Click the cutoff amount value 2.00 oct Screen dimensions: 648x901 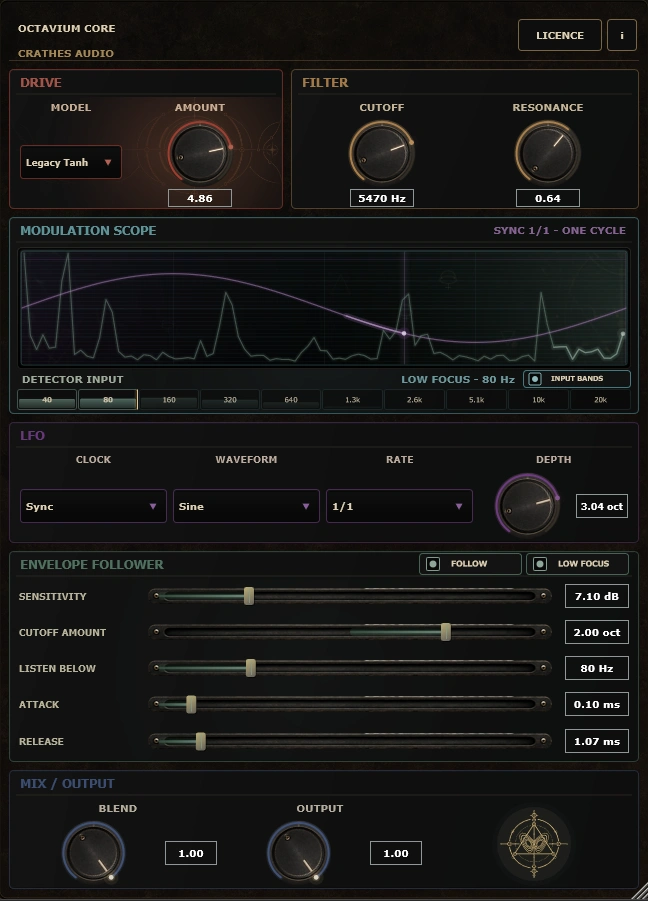click(x=597, y=632)
